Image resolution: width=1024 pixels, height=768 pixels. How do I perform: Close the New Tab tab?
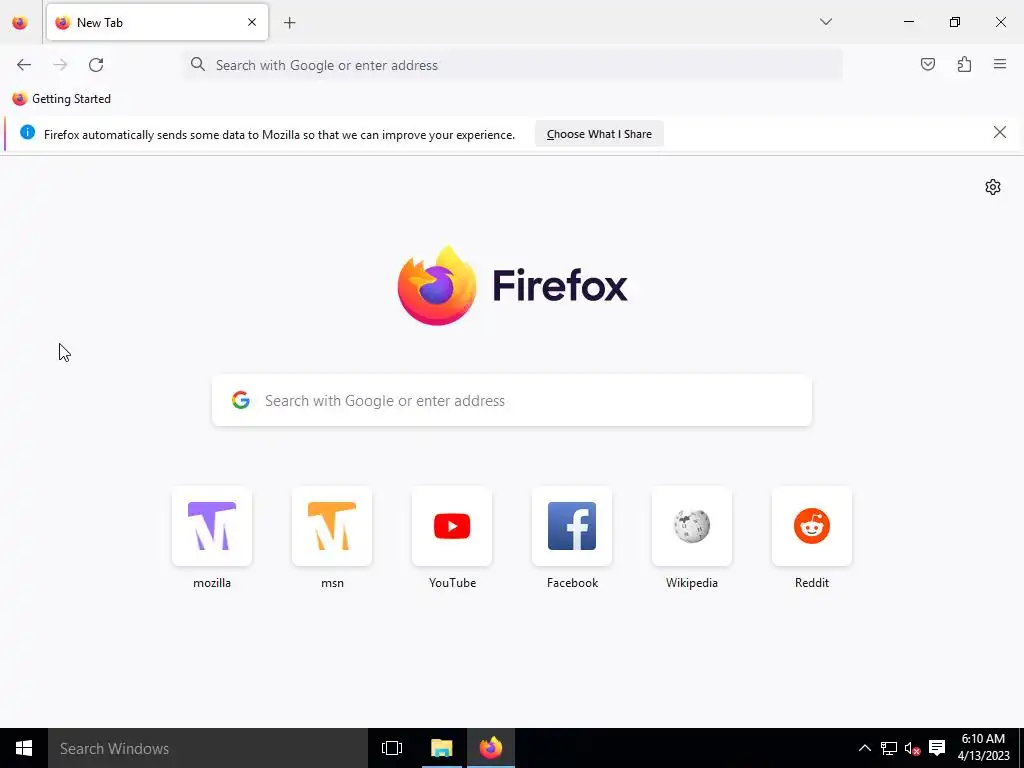[x=252, y=22]
